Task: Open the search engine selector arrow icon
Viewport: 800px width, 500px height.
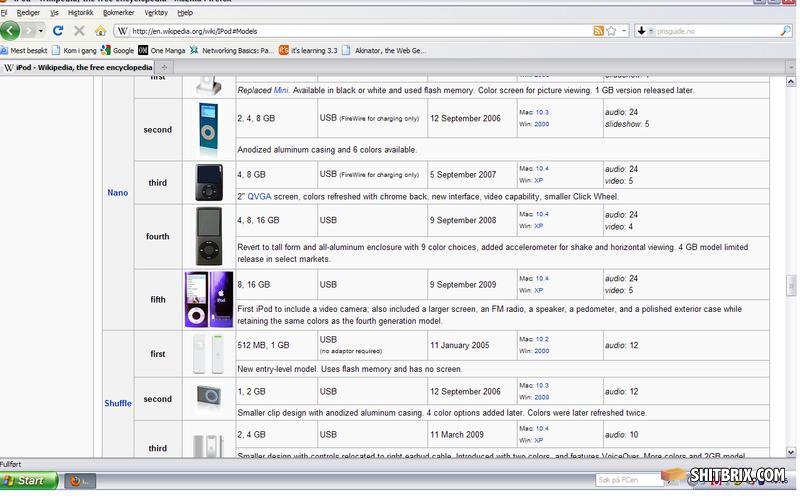Action: click(x=644, y=31)
